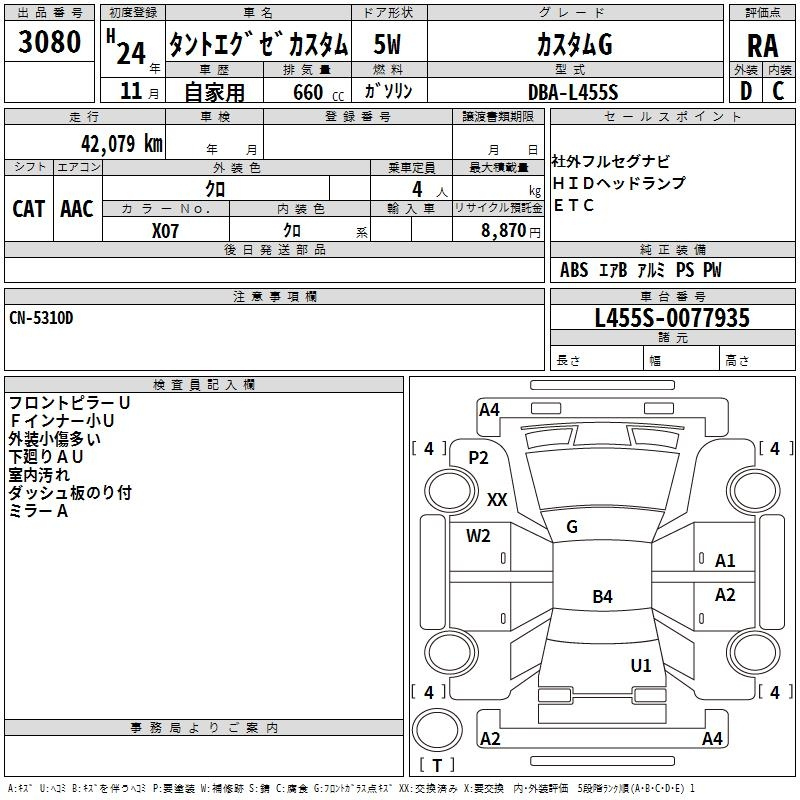This screenshot has width=800, height=800.
Task: Click damage mark U1 on diagram
Action: pyautogui.click(x=641, y=665)
